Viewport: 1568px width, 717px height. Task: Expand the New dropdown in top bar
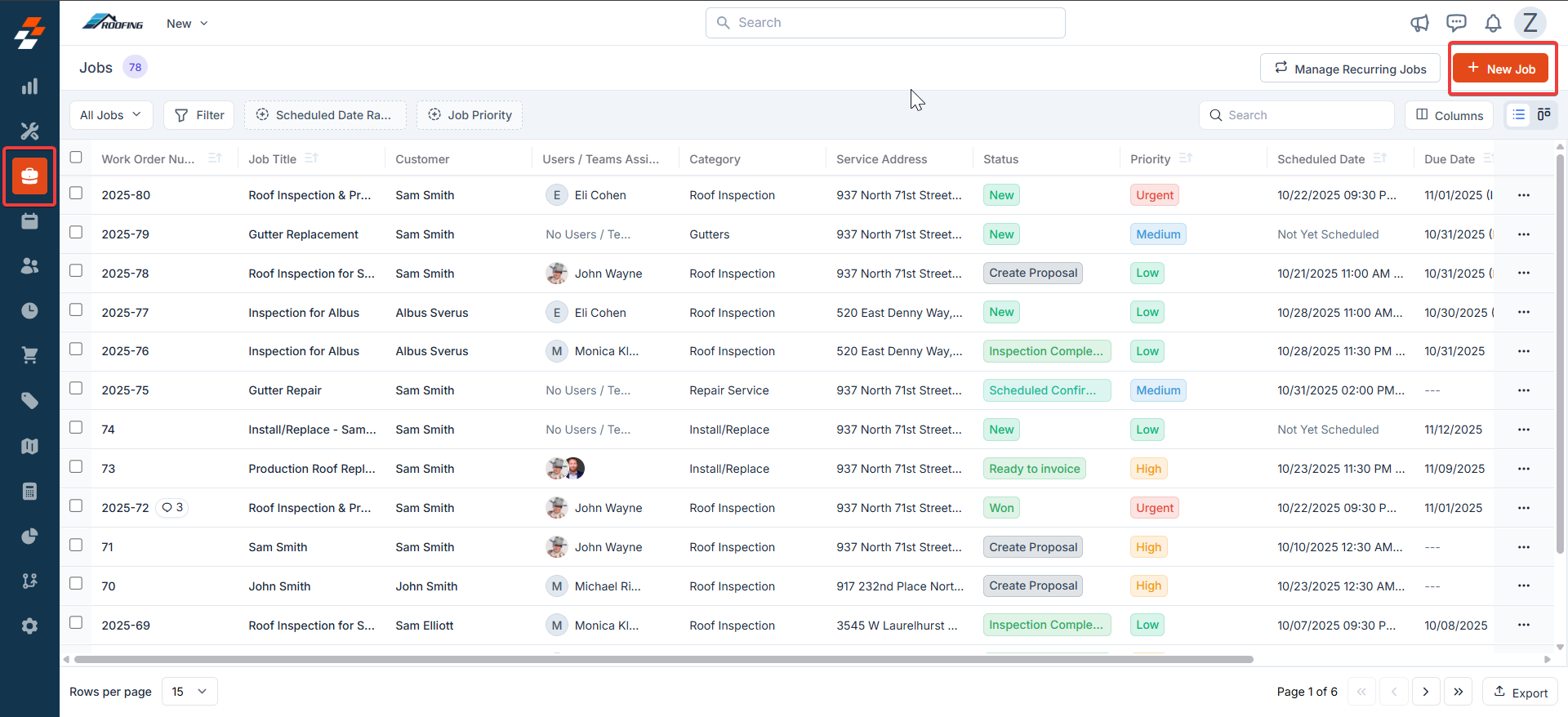click(x=187, y=24)
